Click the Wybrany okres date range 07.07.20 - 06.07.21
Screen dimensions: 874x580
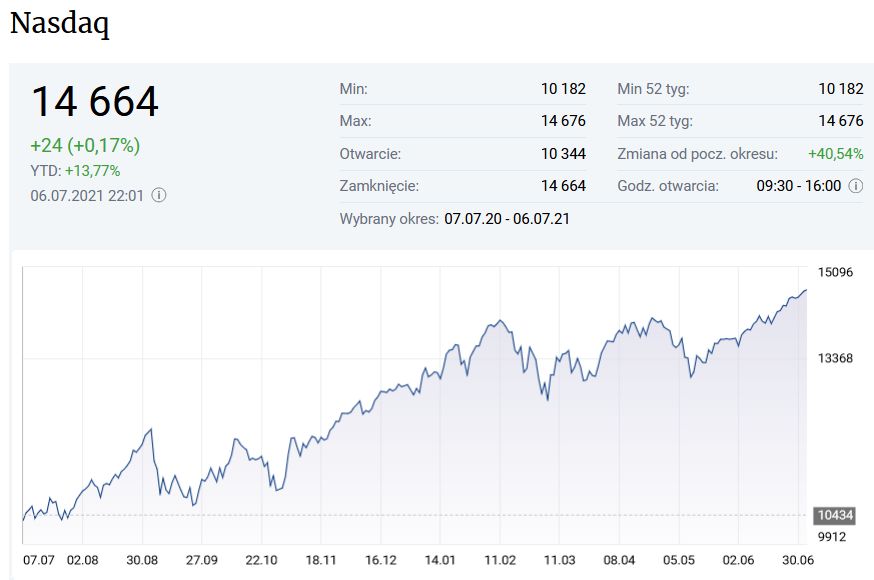point(507,218)
